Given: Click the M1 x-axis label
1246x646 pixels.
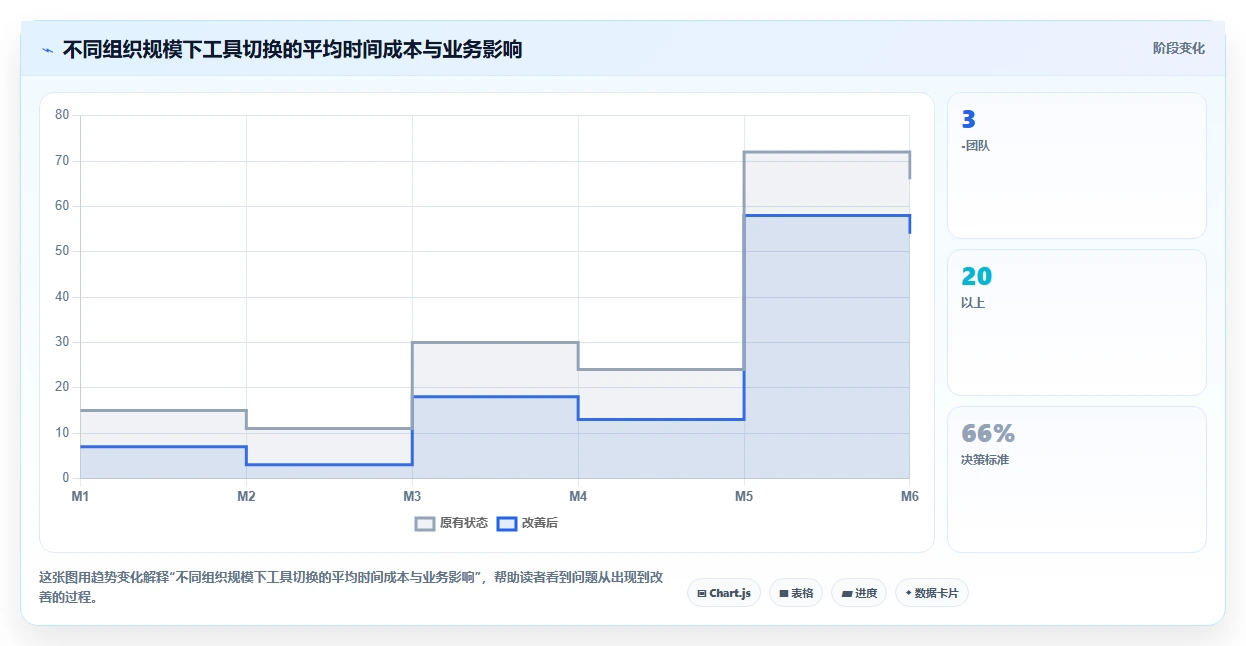Looking at the screenshot, I should (80, 496).
